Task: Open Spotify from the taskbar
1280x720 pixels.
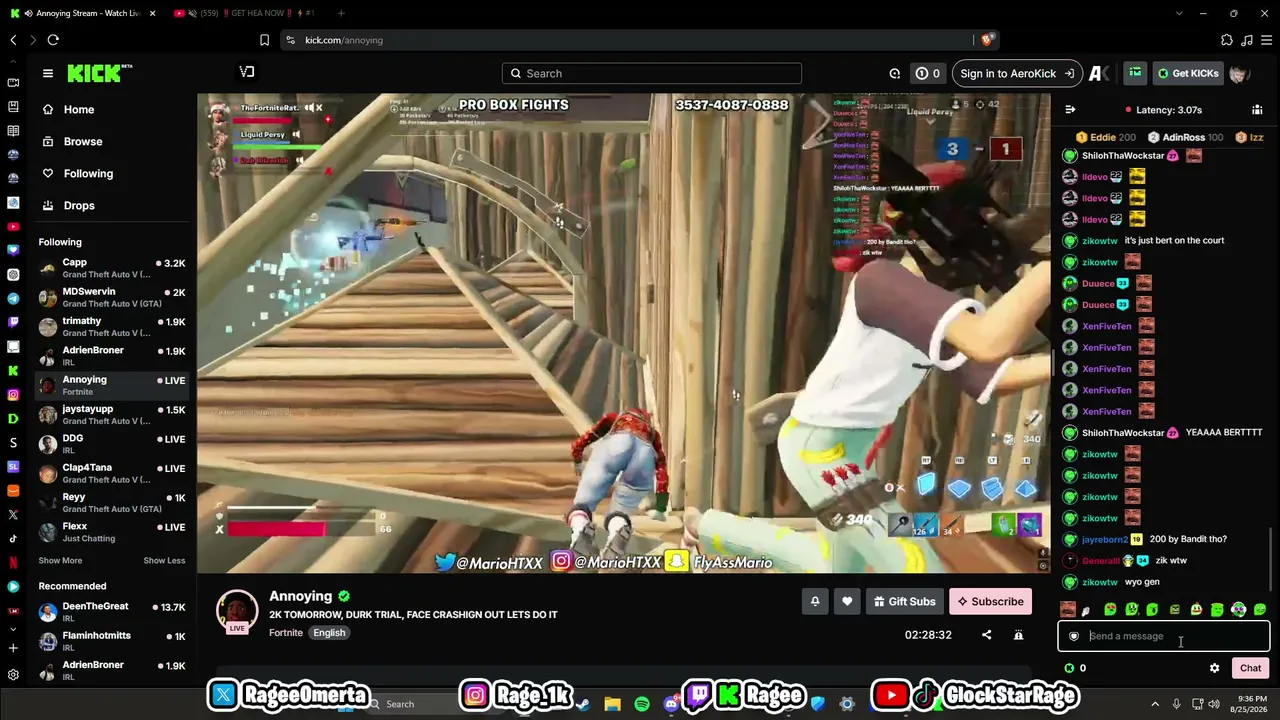Action: [x=642, y=704]
